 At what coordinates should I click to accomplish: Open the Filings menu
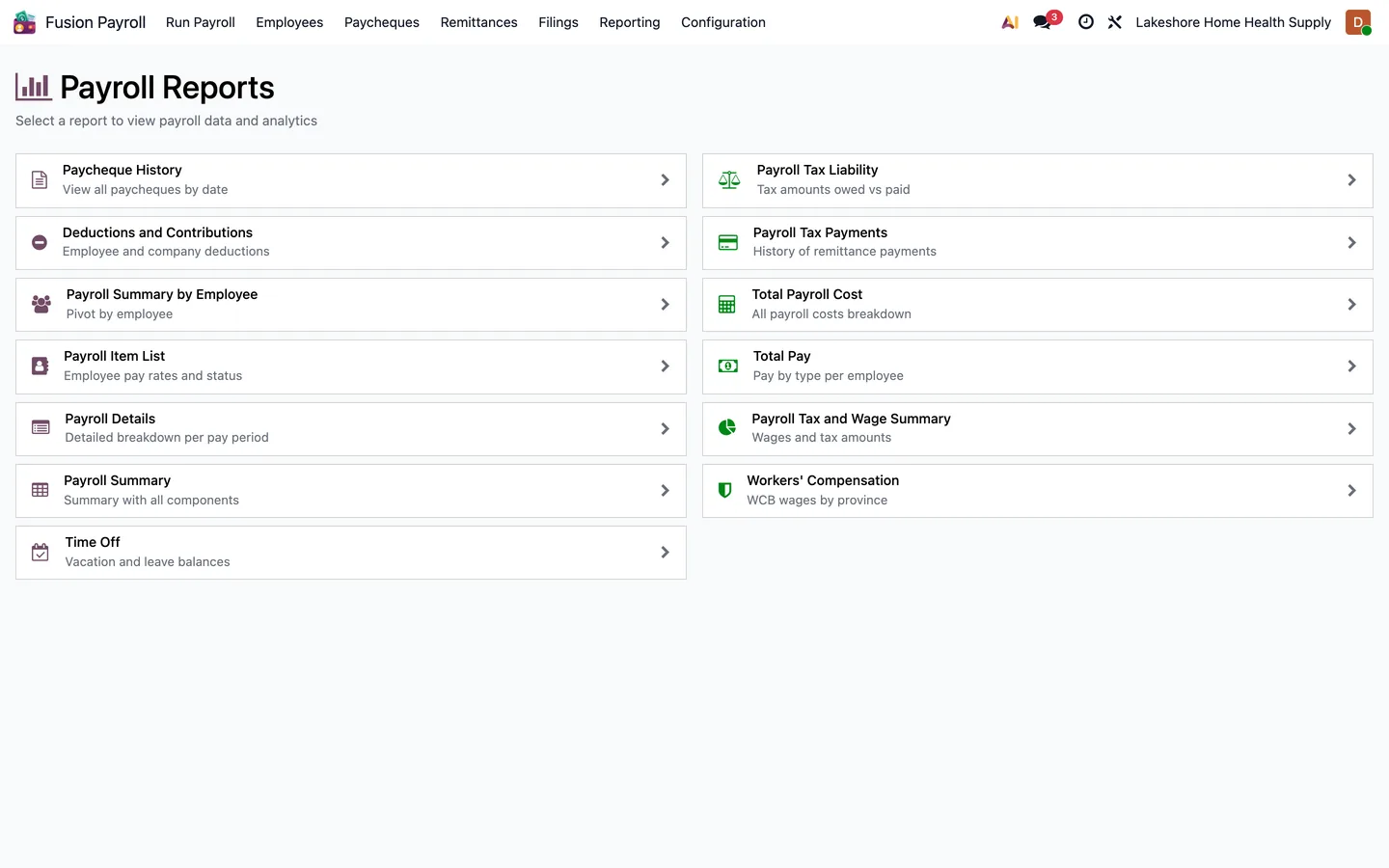pyautogui.click(x=558, y=22)
